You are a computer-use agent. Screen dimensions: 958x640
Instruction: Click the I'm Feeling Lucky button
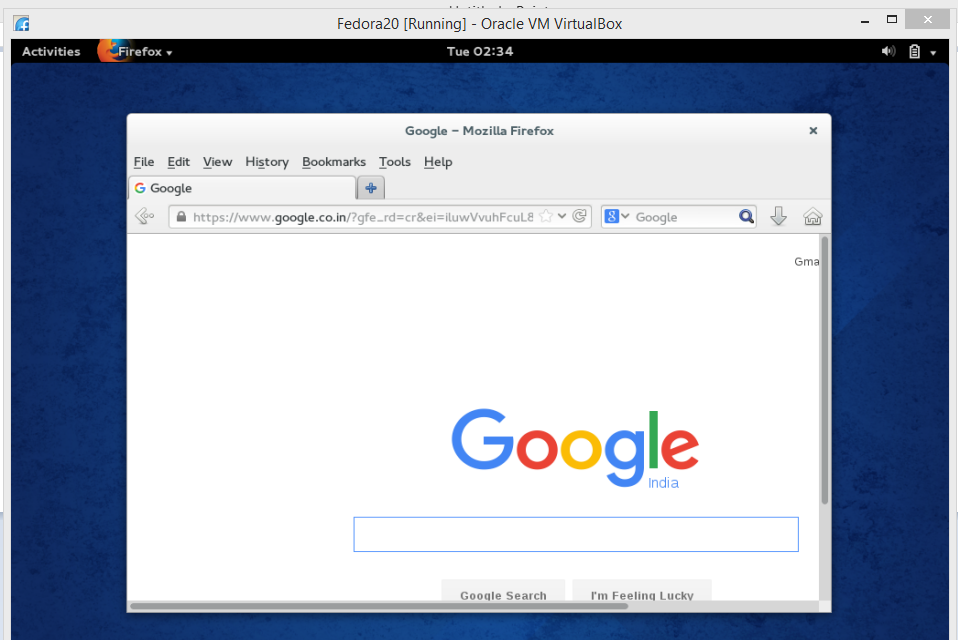click(642, 591)
